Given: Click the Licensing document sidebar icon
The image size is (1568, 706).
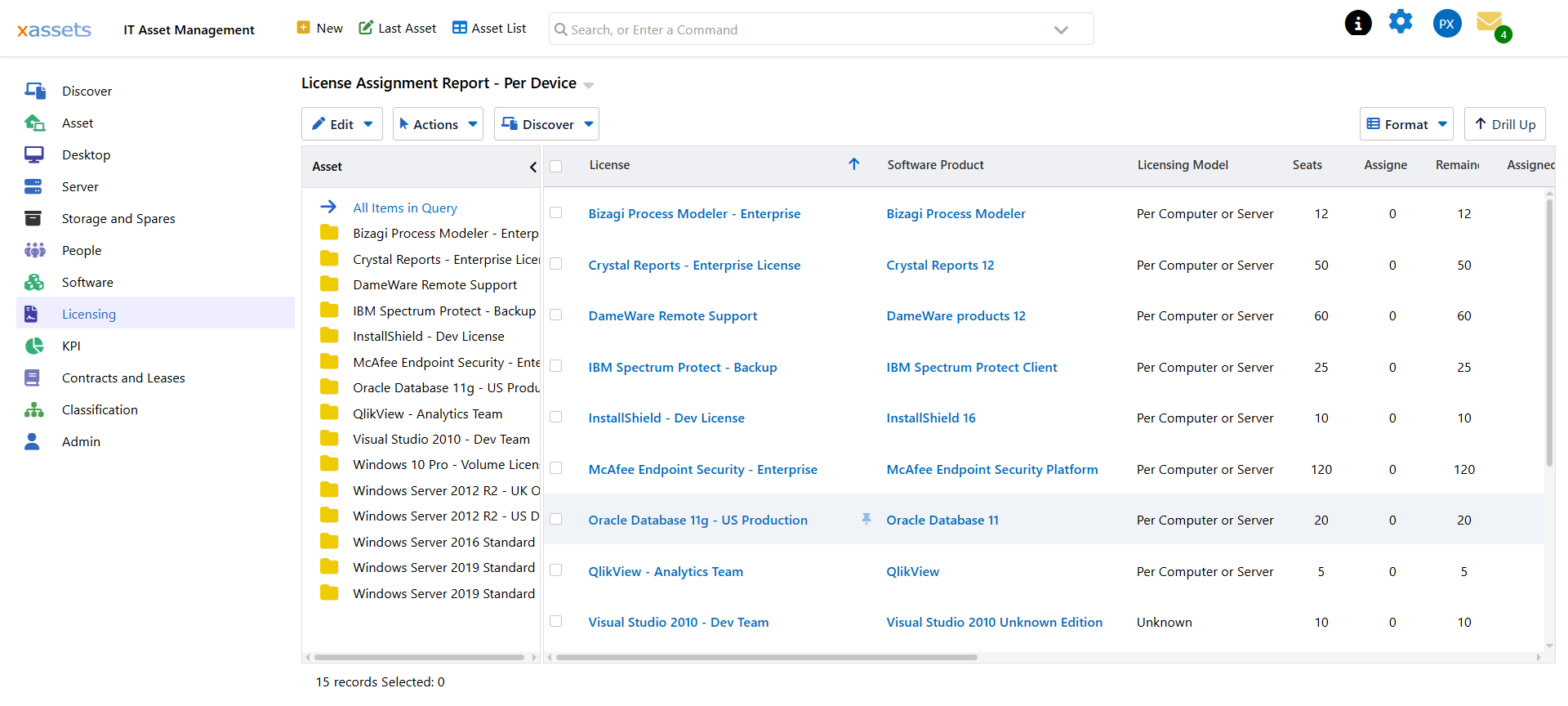Looking at the screenshot, I should point(31,314).
